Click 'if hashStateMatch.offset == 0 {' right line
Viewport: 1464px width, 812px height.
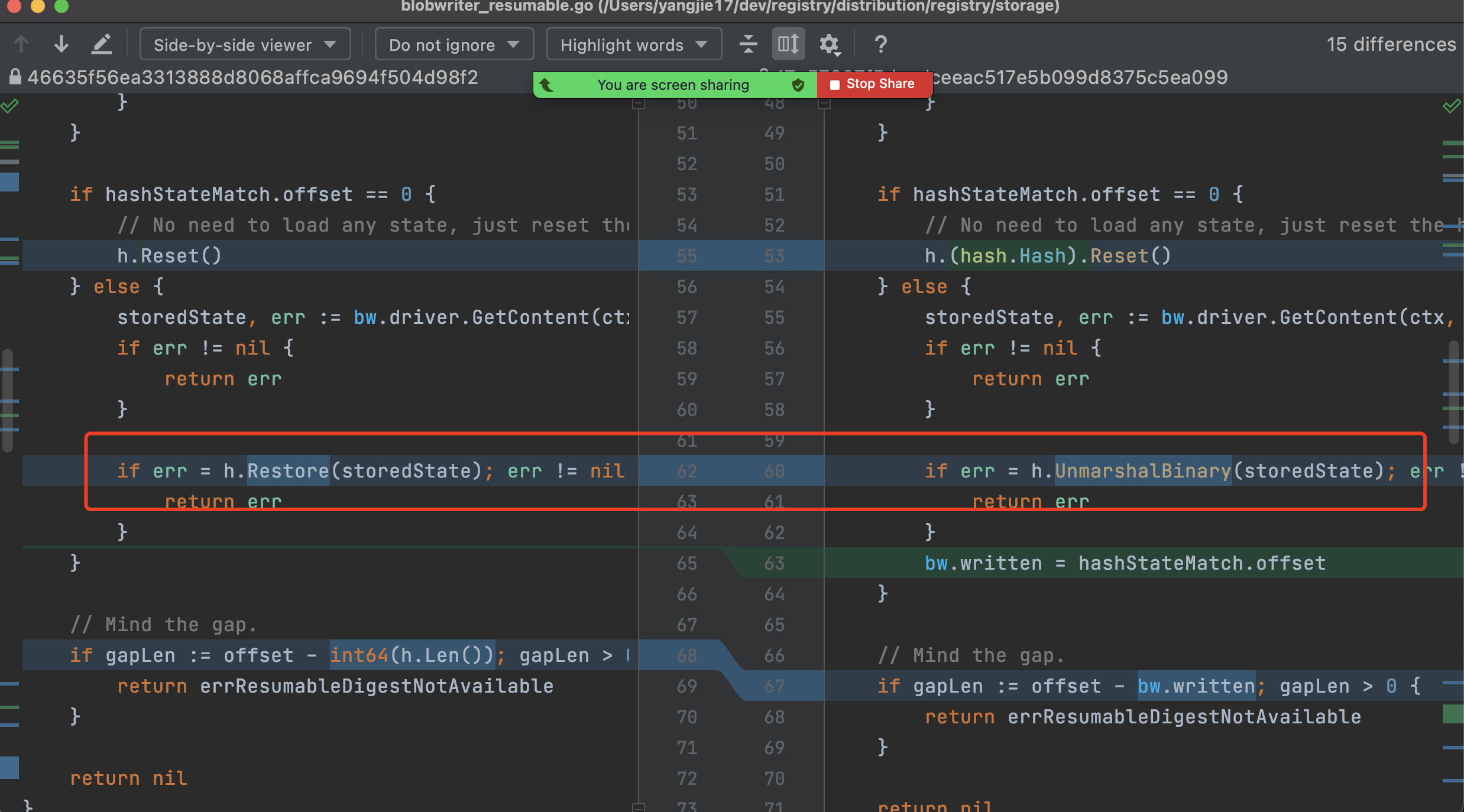[1060, 194]
